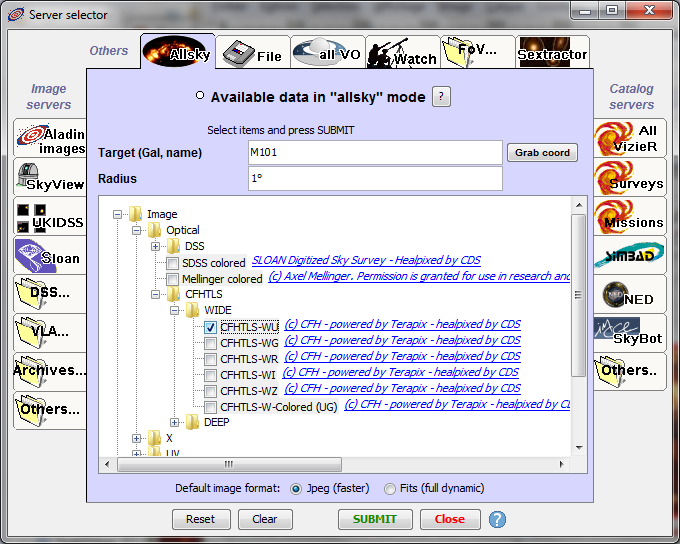Click the vertical scrollbar thumb in tree

[579, 295]
